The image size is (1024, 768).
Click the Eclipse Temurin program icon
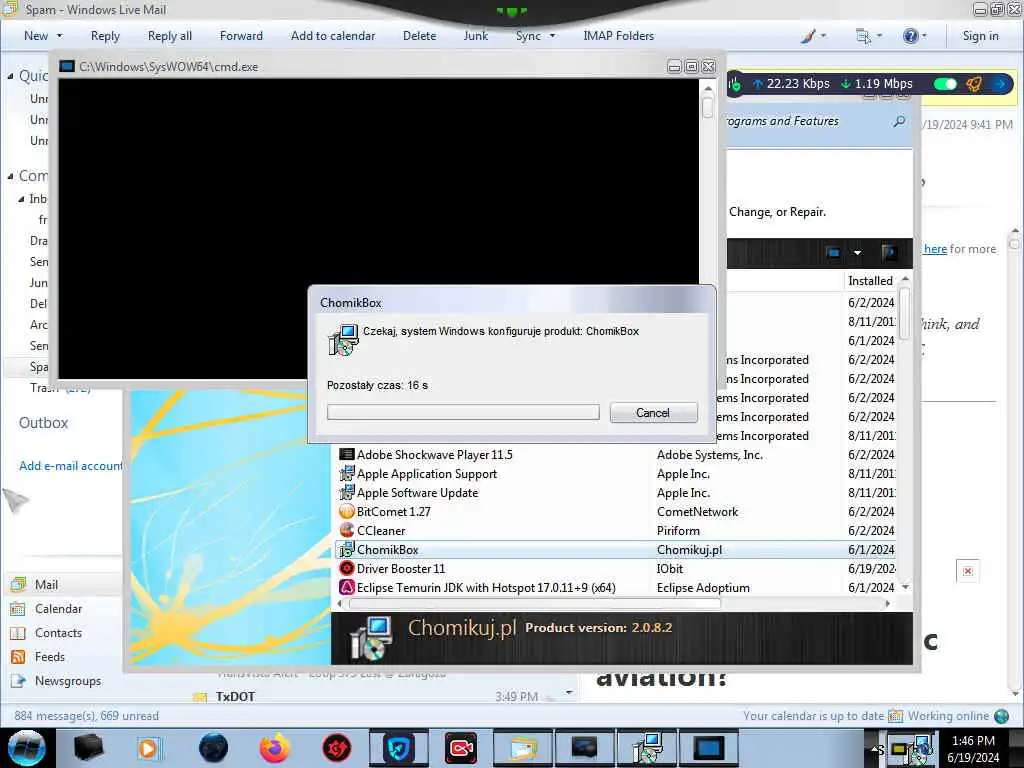[347, 588]
